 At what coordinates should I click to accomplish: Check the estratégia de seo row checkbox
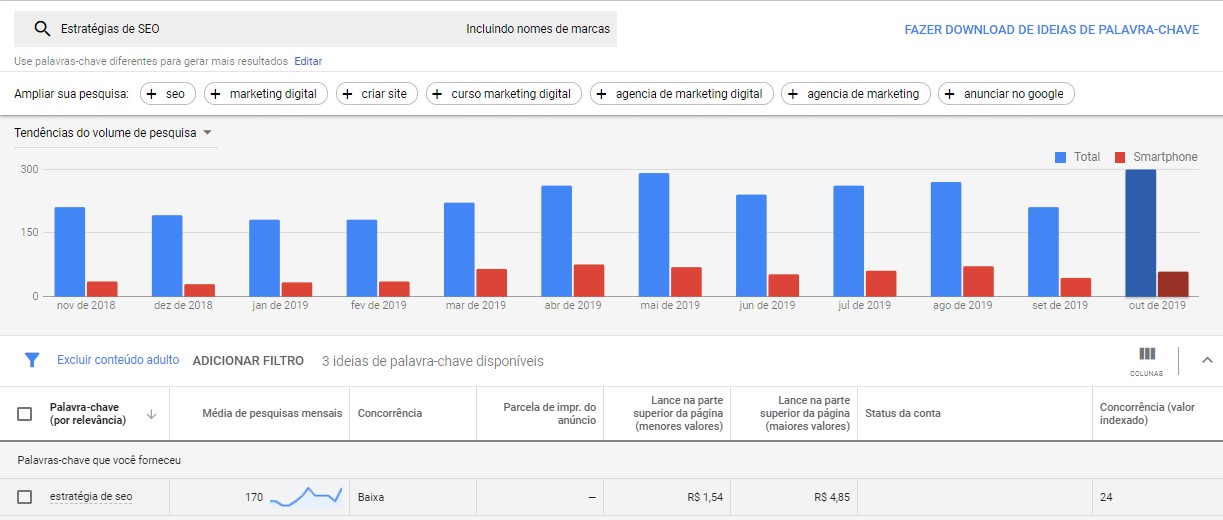(25, 497)
